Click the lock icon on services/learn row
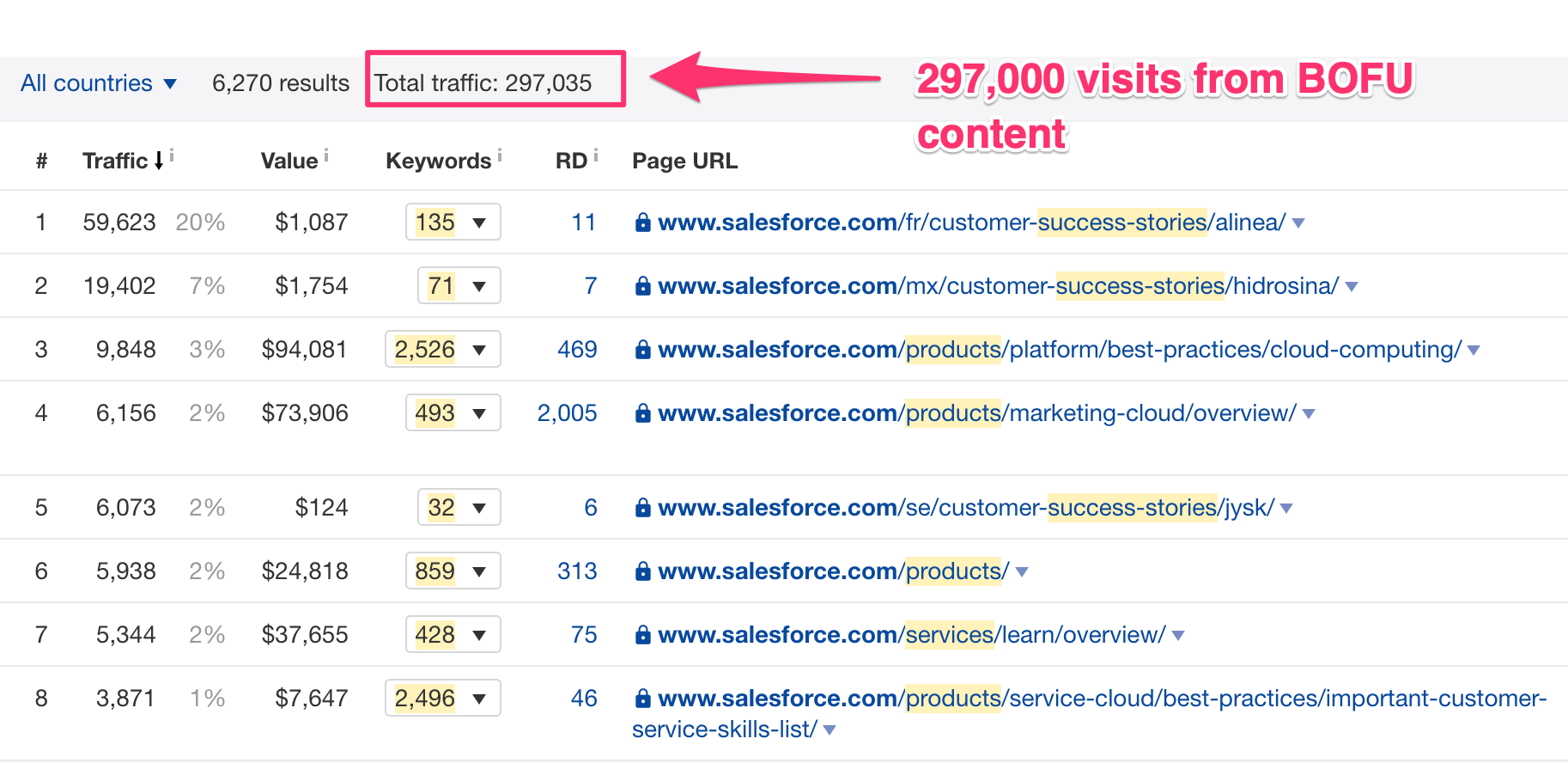Image resolution: width=1568 pixels, height=763 pixels. (642, 635)
